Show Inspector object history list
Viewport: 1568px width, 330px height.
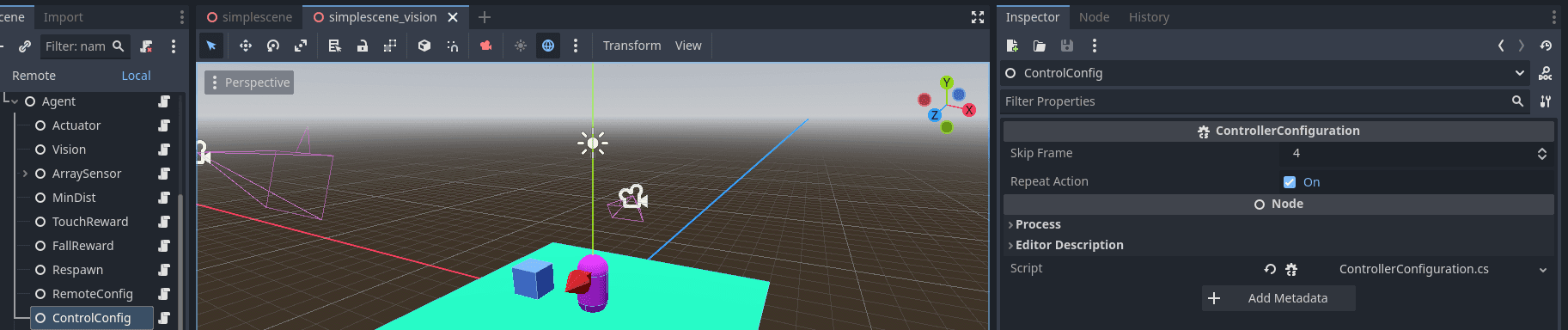coord(1546,46)
